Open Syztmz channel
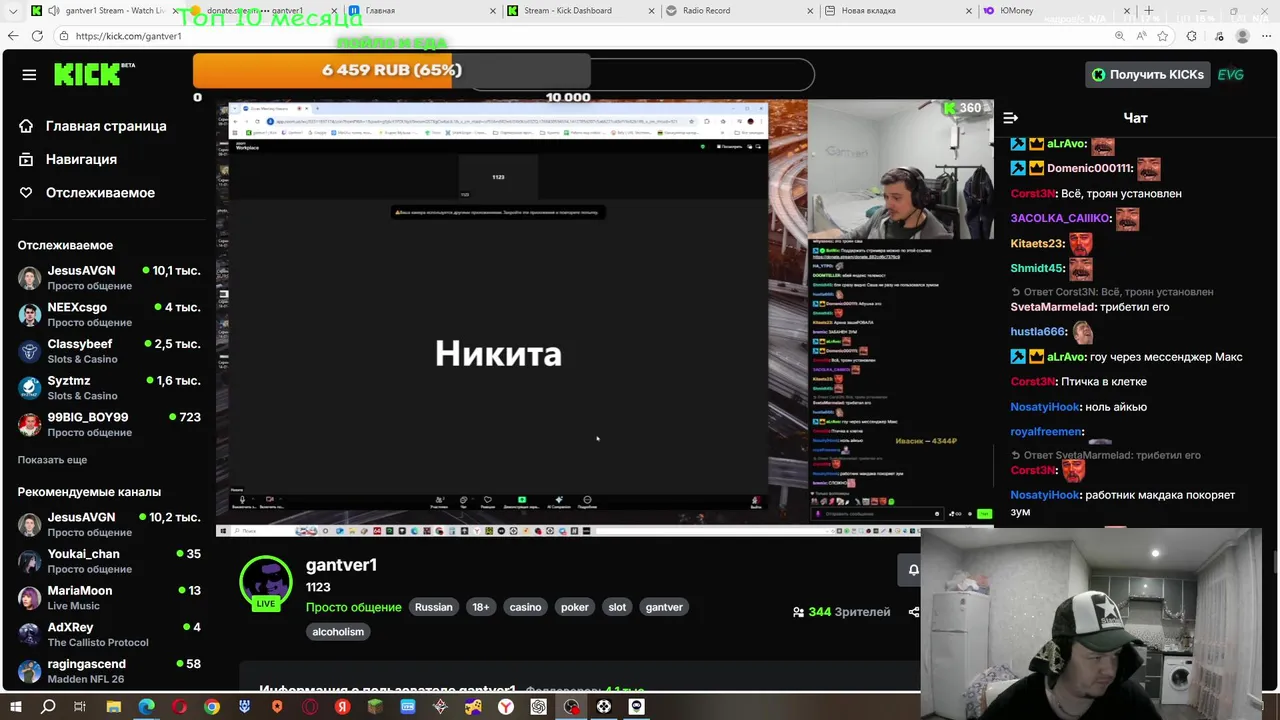This screenshot has width=1280, height=720. 108,388
